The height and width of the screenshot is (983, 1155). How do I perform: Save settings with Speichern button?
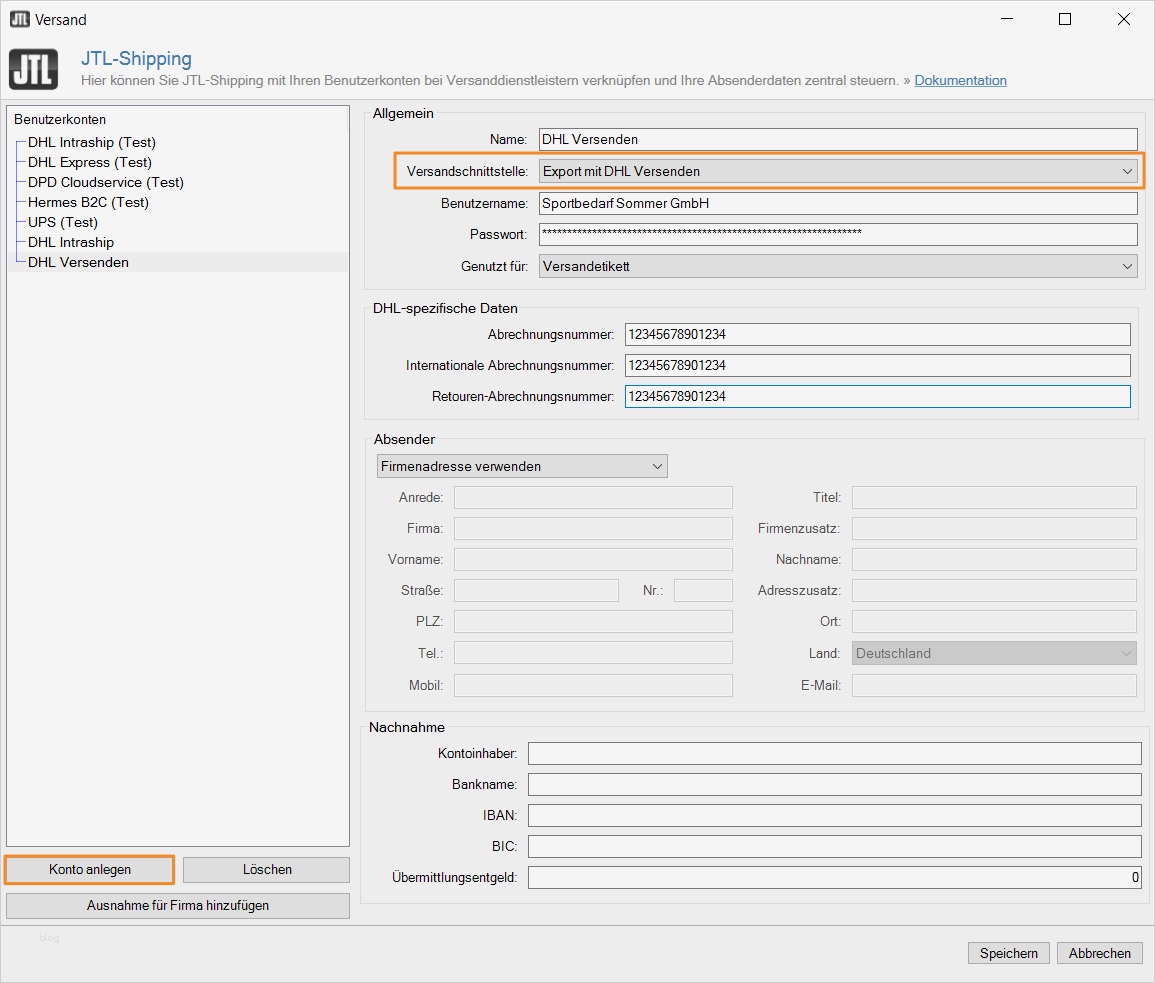point(1009,953)
